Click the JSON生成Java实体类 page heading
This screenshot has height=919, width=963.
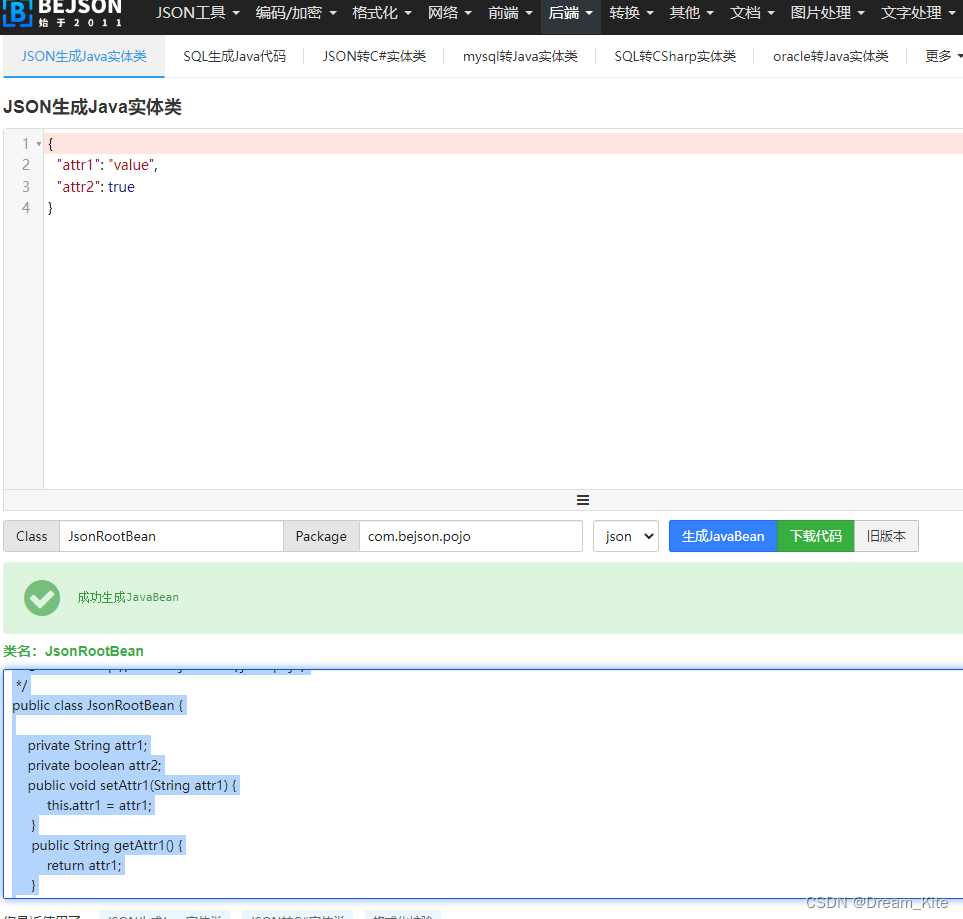point(92,107)
